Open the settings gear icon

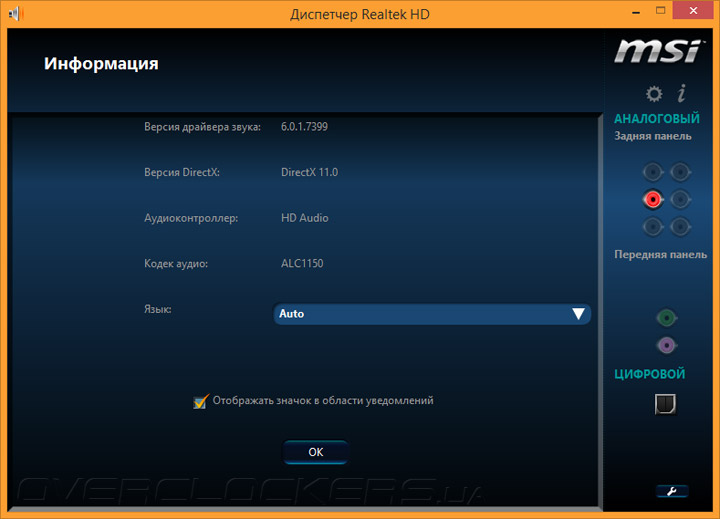click(654, 94)
